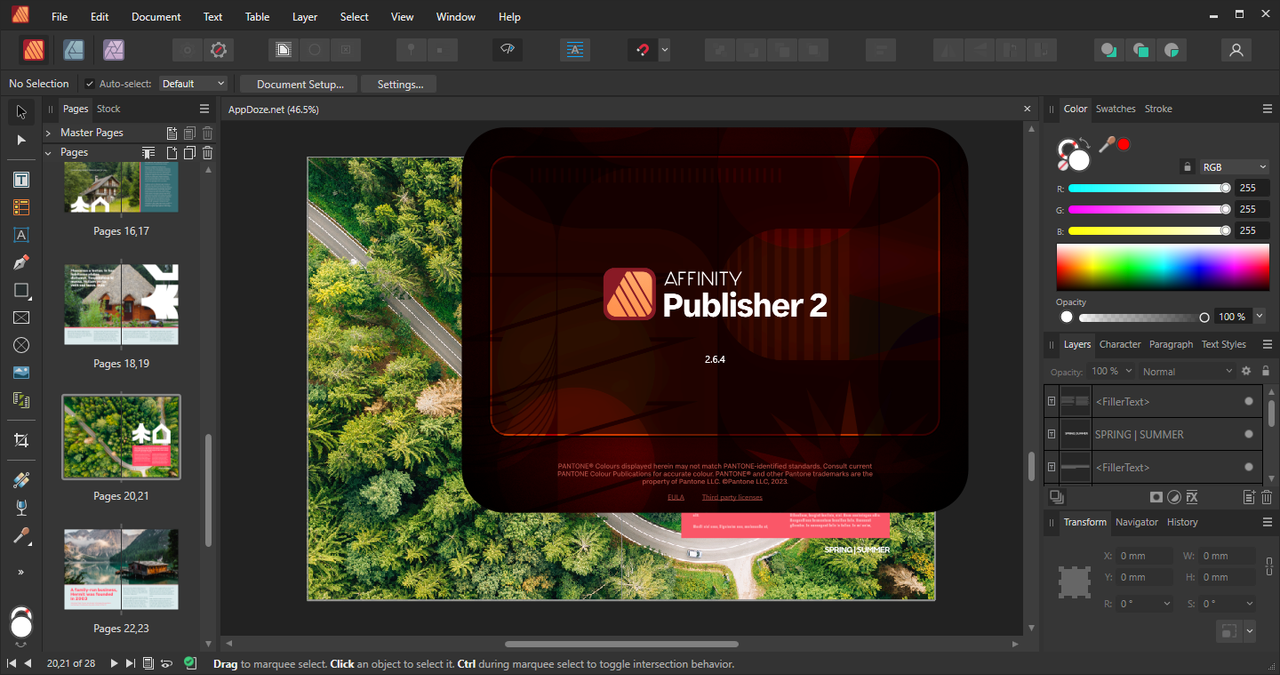Select the Vector Crop tool
The height and width of the screenshot is (675, 1280).
pyautogui.click(x=21, y=440)
